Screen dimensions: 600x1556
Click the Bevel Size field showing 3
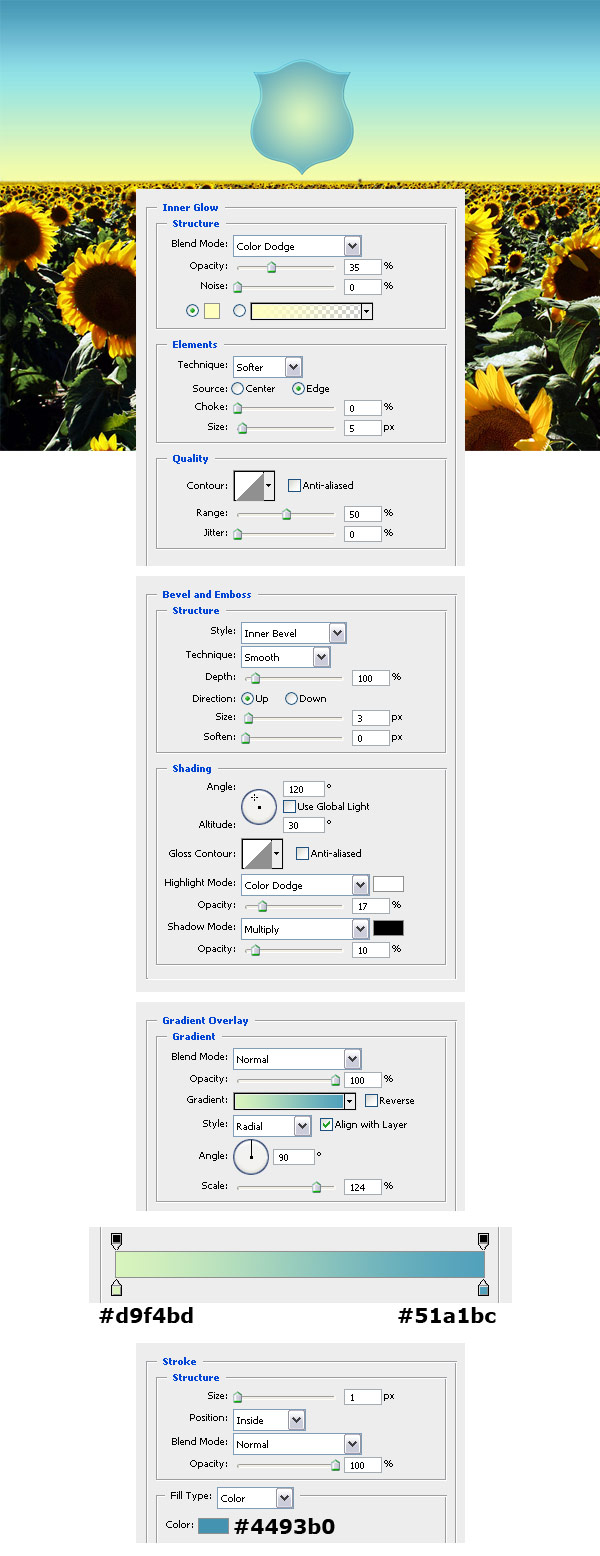pos(371,718)
